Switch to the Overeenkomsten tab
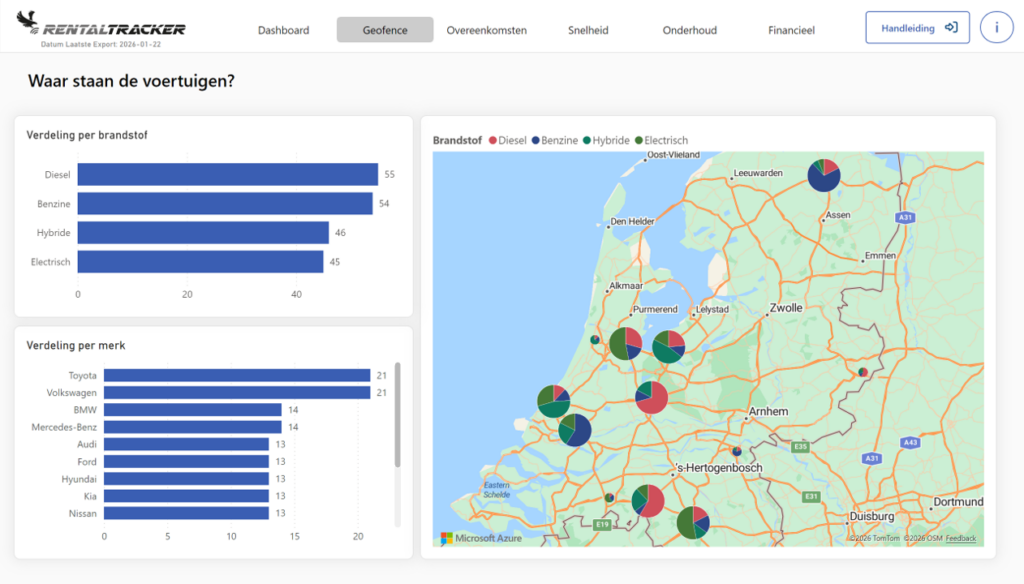 (487, 30)
